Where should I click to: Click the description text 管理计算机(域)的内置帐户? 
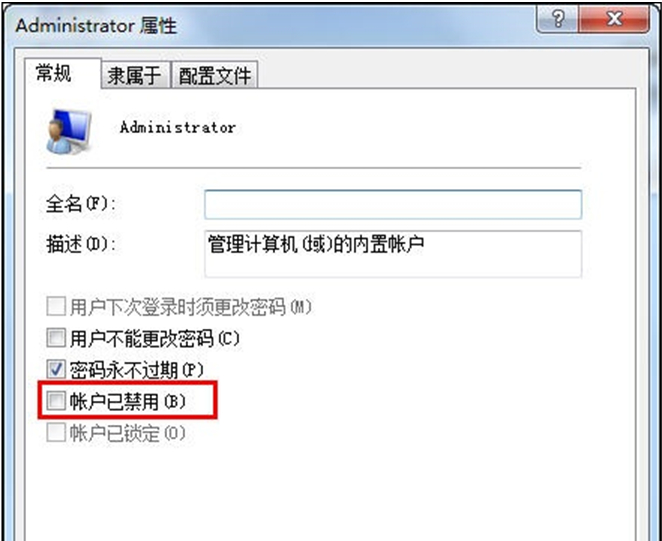pyautogui.click(x=316, y=245)
